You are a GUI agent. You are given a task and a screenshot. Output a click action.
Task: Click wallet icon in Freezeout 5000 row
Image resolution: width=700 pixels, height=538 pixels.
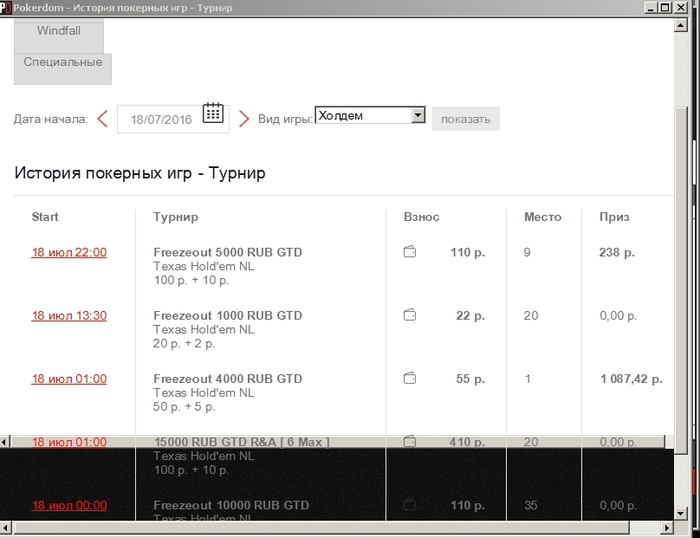[x=410, y=252]
